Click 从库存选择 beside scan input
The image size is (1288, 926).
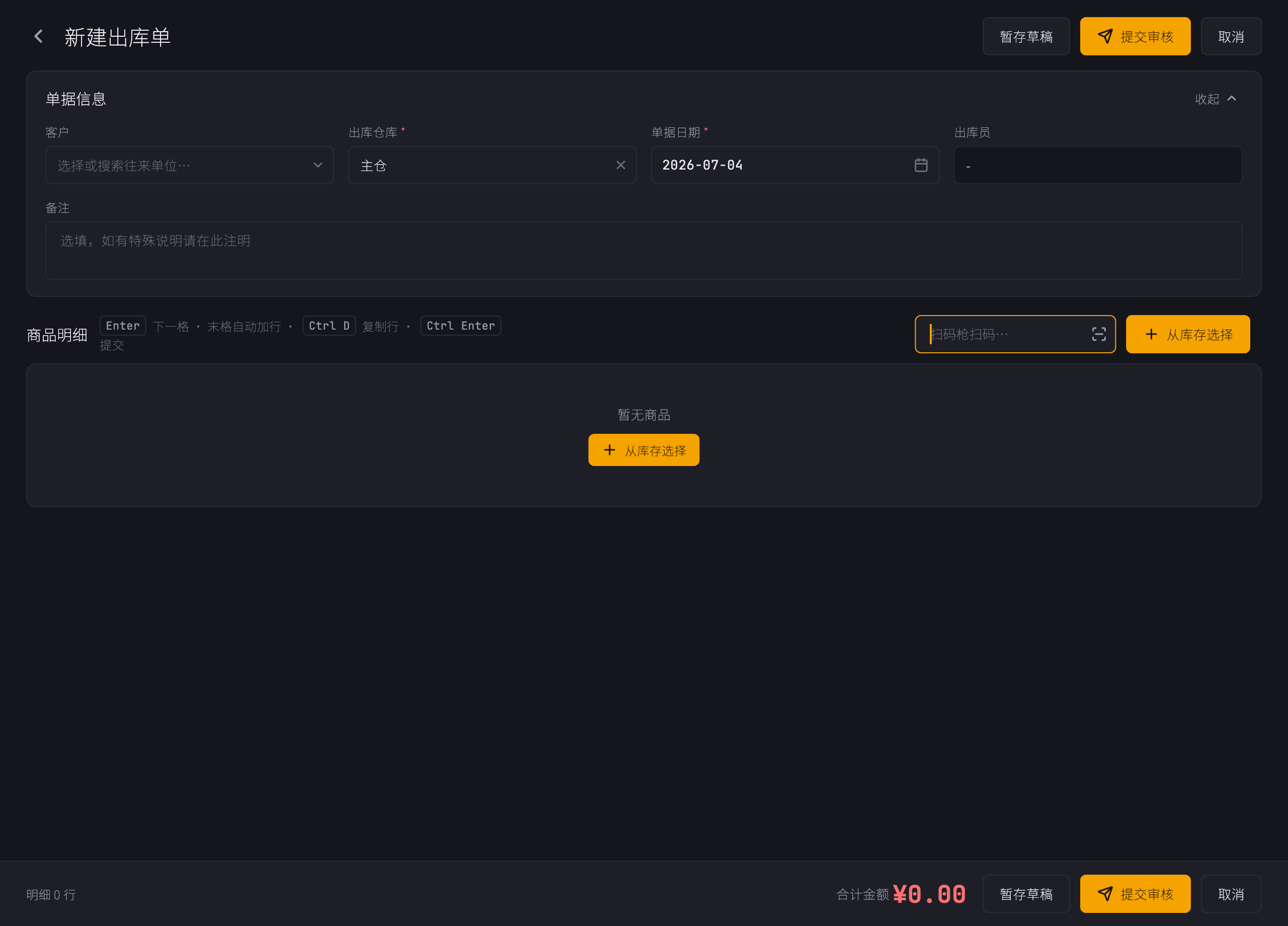click(x=1187, y=335)
